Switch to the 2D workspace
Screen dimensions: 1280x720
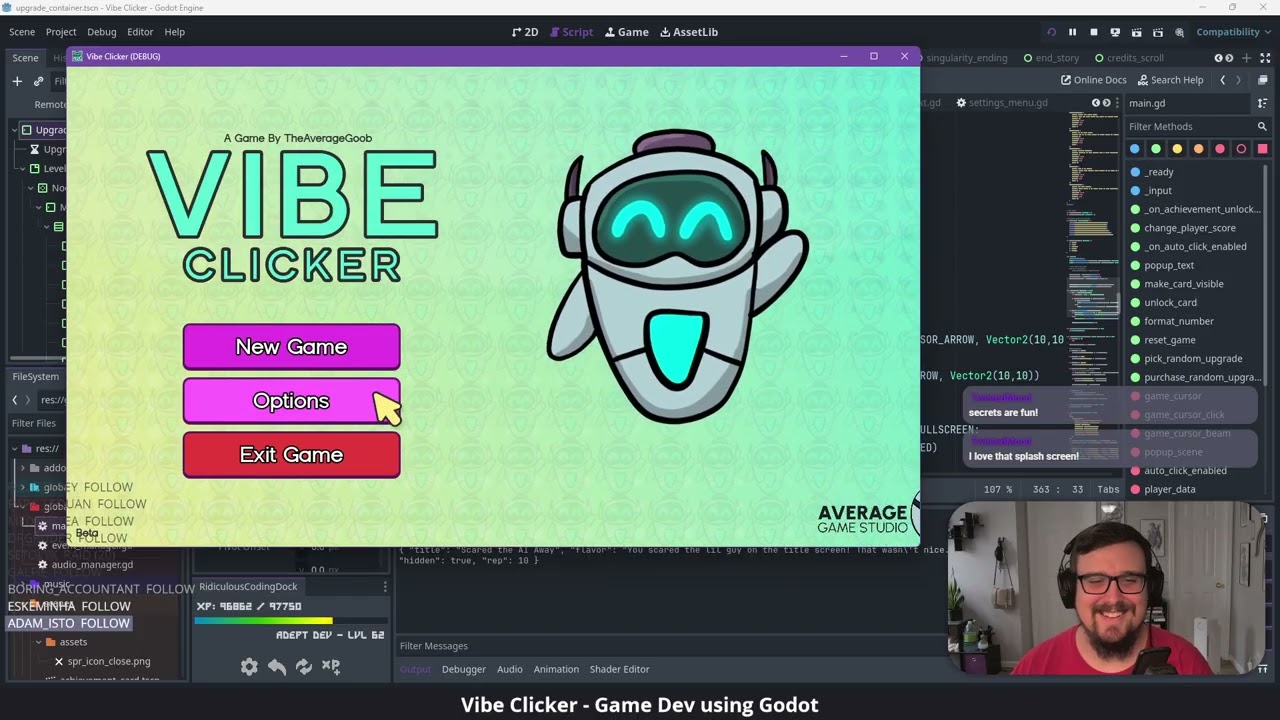click(524, 32)
